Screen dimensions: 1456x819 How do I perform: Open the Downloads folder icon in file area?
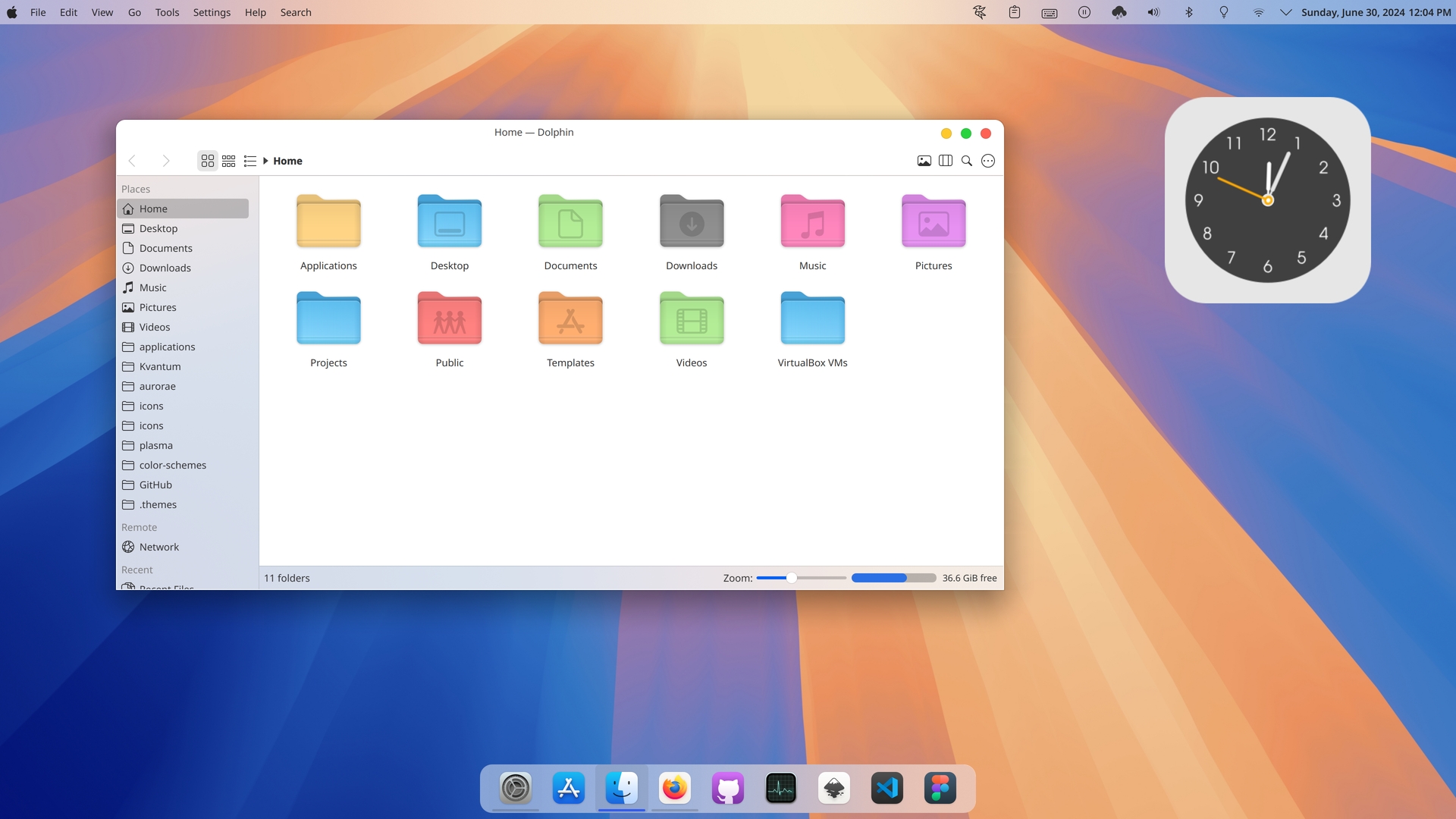point(692,221)
